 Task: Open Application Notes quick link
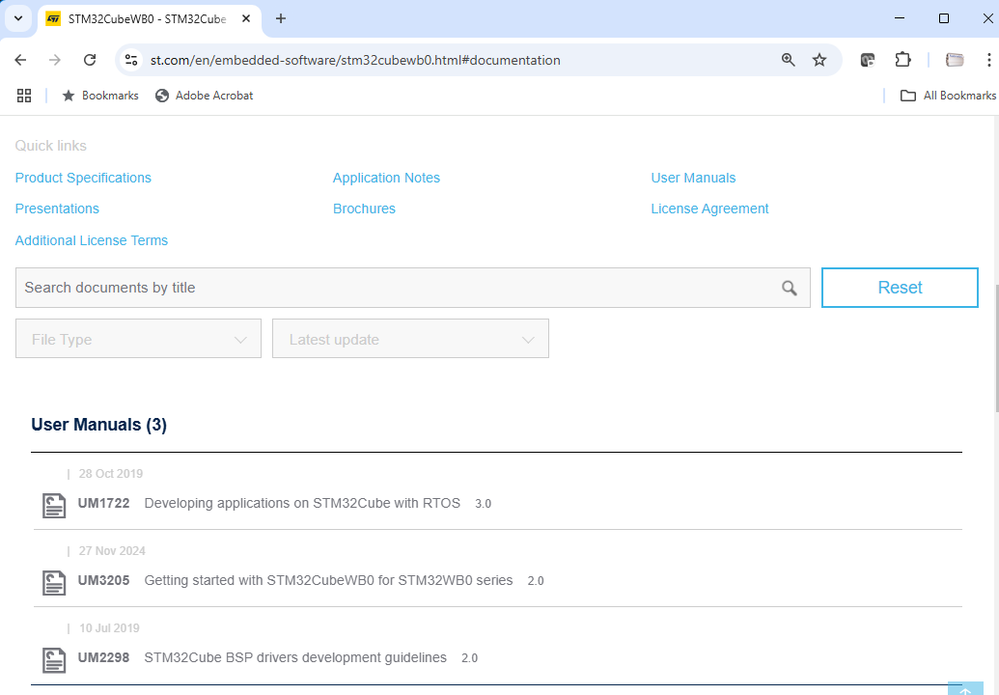click(x=386, y=178)
